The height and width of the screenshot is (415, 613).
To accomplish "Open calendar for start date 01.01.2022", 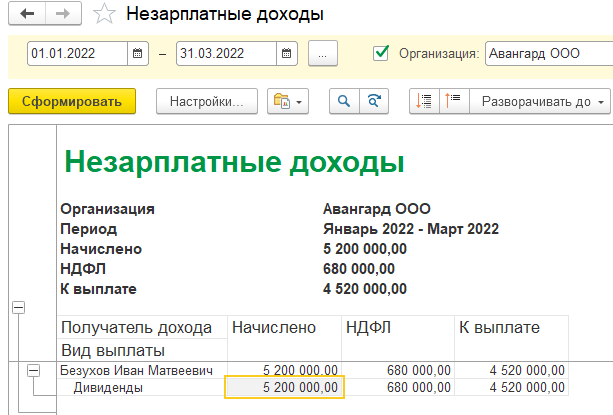I will [135, 53].
